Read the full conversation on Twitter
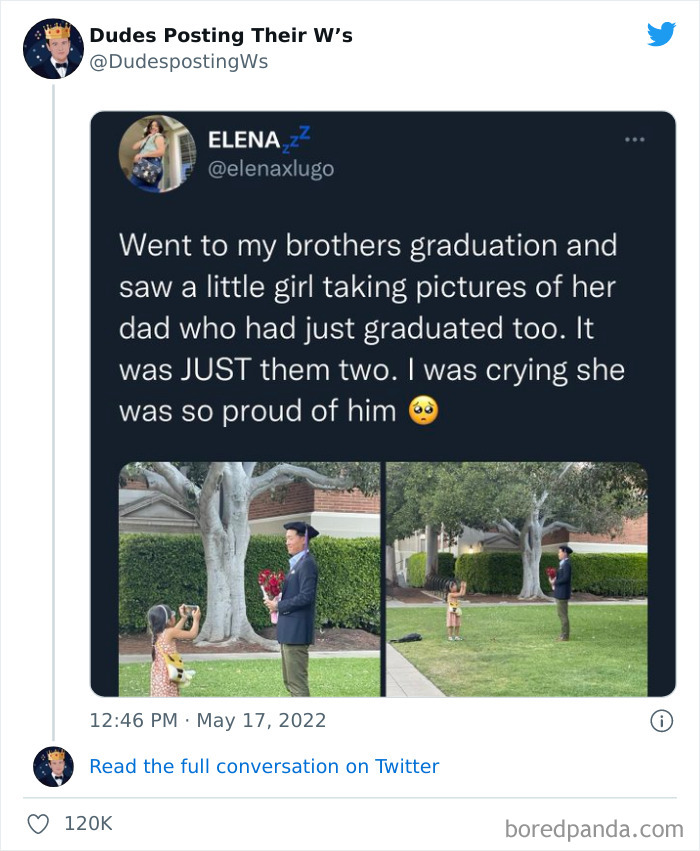This screenshot has height=851, width=700. pos(264,766)
